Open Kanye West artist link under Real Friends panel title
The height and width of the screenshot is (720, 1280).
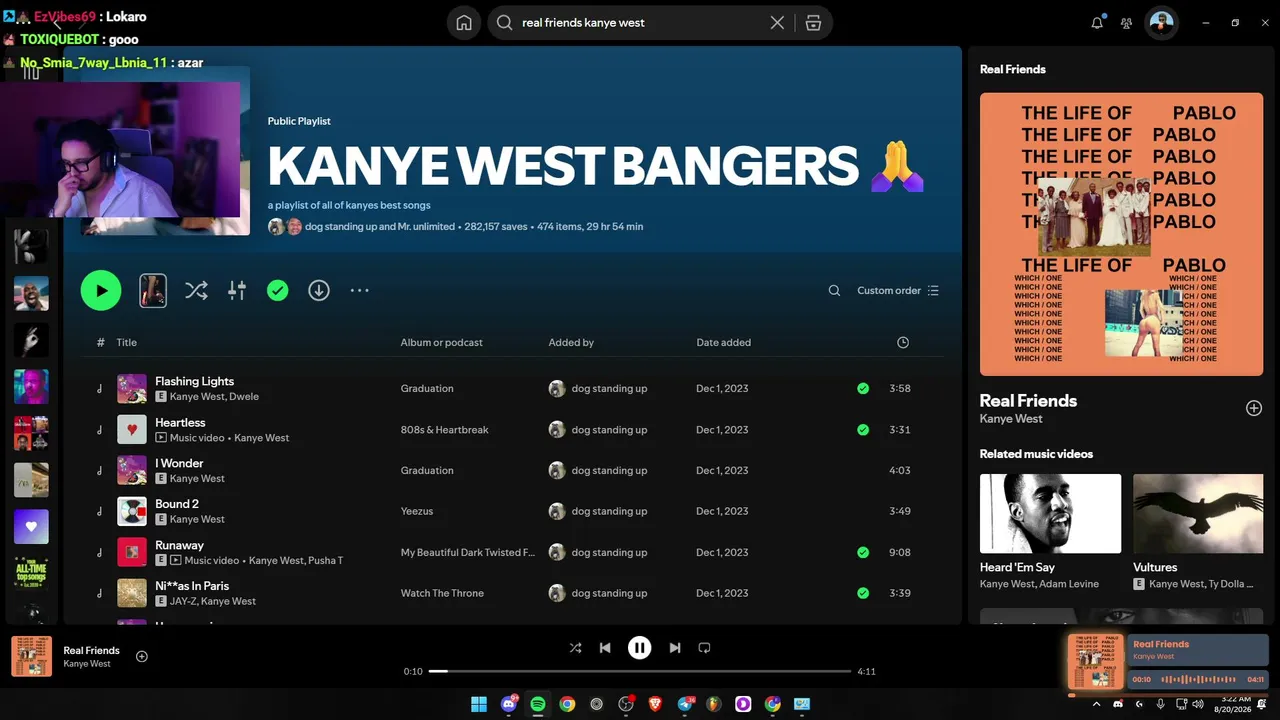[1011, 419]
